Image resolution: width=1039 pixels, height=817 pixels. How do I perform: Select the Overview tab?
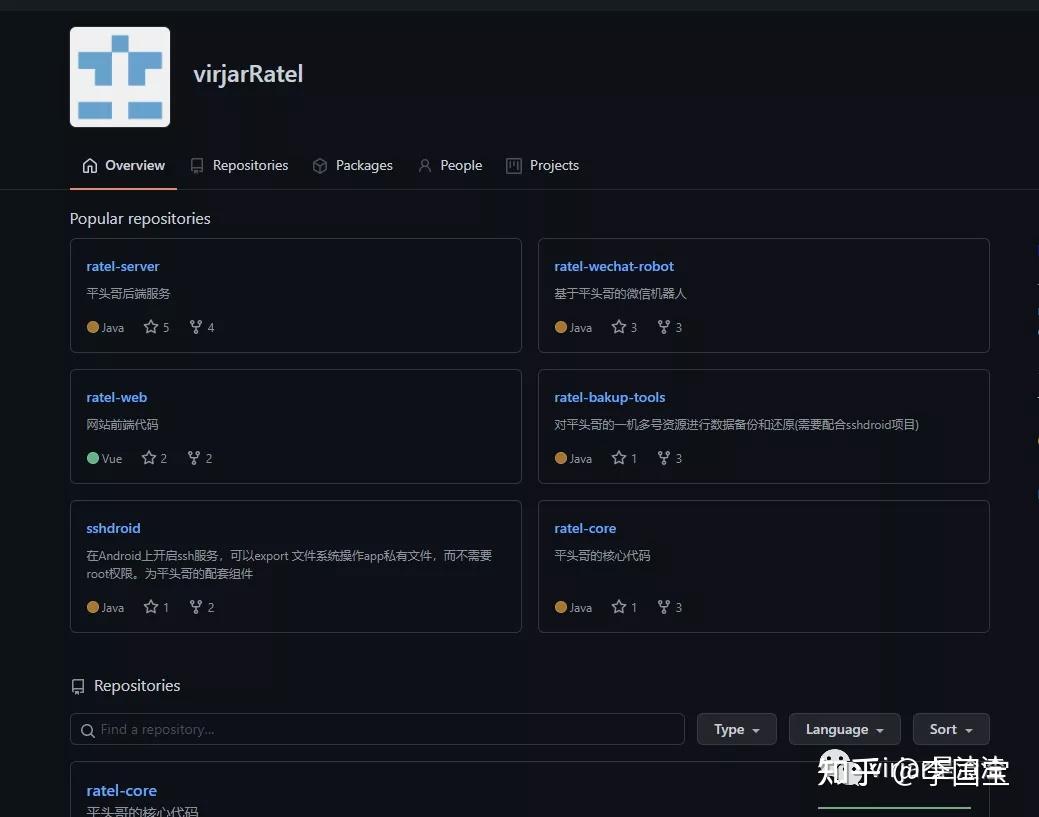(123, 165)
